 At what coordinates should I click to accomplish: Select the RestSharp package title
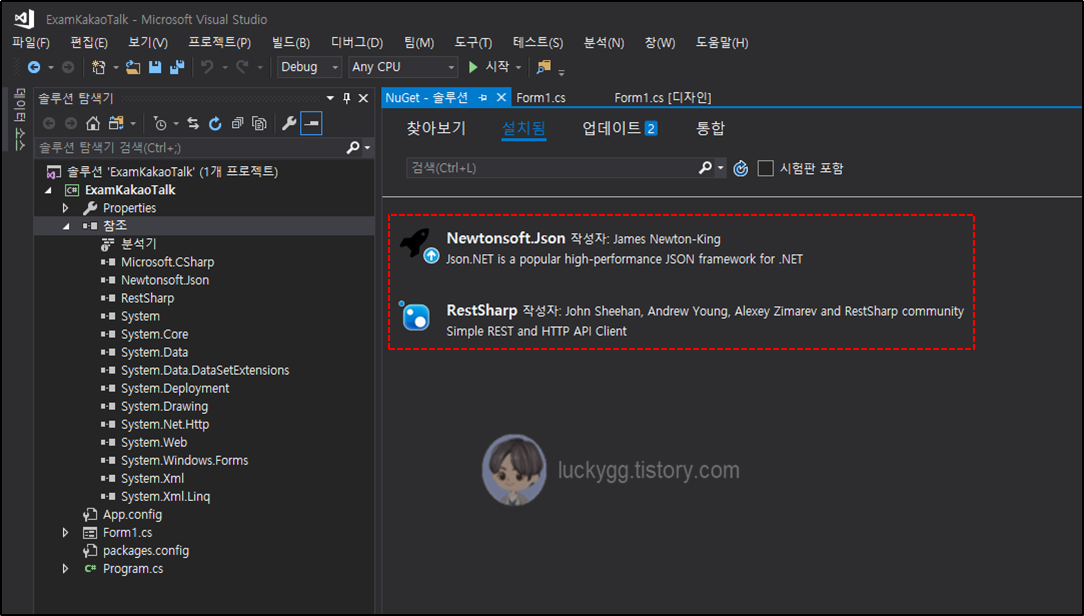(x=482, y=310)
